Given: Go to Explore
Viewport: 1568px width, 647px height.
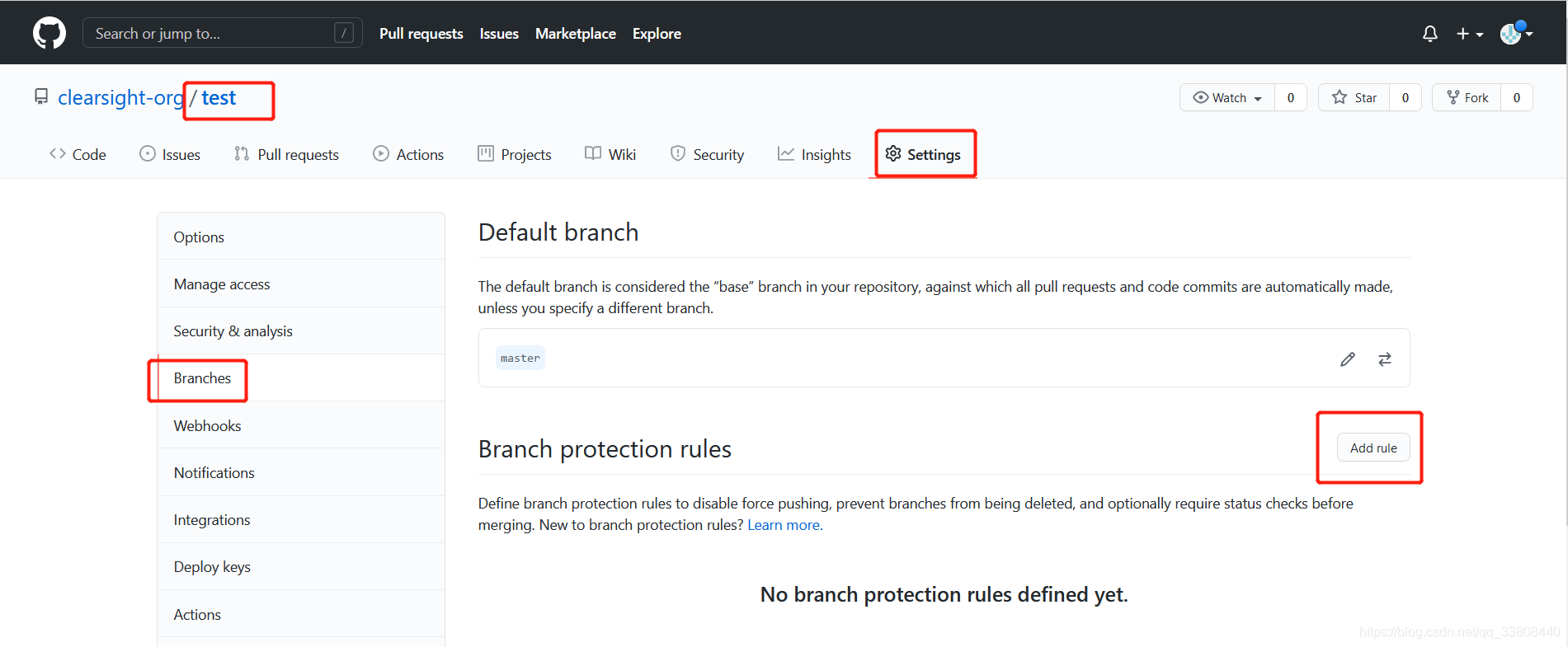Looking at the screenshot, I should click(657, 34).
